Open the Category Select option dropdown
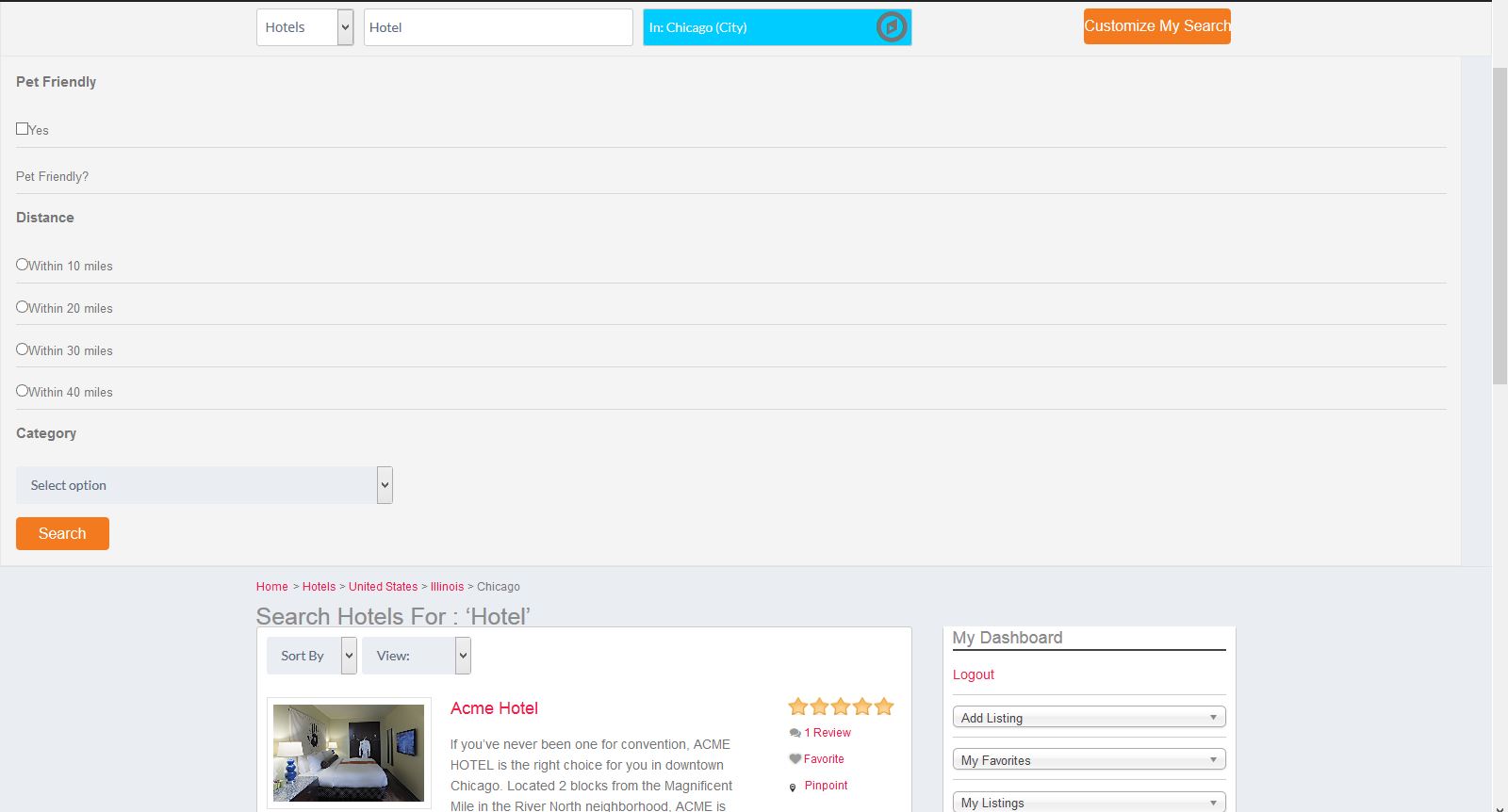This screenshot has height=812, width=1508. (x=205, y=485)
